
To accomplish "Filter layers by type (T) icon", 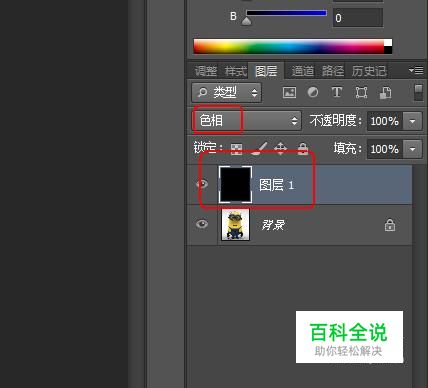I will click(337, 92).
